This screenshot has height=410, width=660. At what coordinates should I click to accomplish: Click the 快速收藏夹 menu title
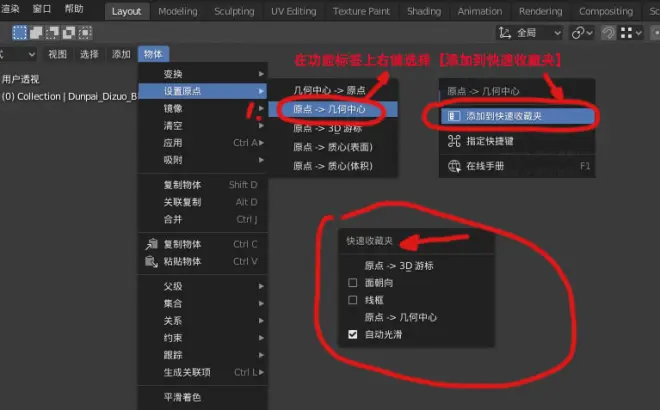(370, 241)
